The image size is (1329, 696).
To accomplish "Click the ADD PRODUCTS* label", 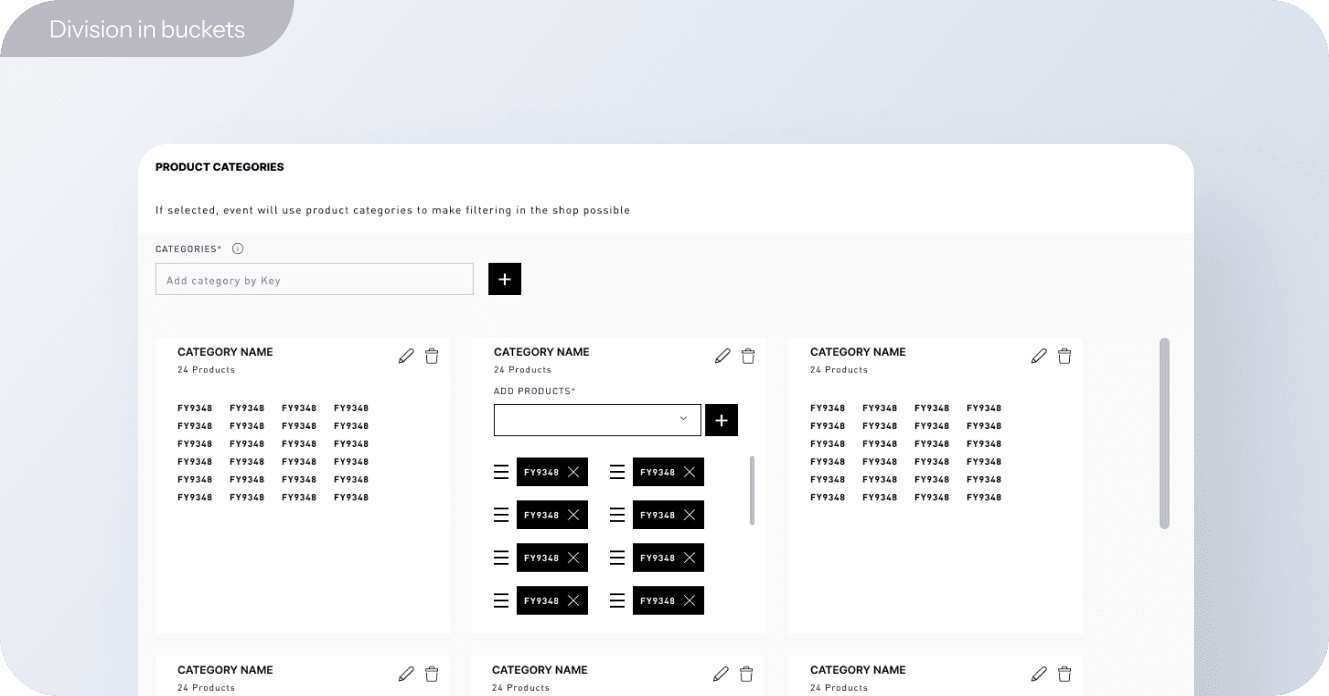I will [535, 391].
